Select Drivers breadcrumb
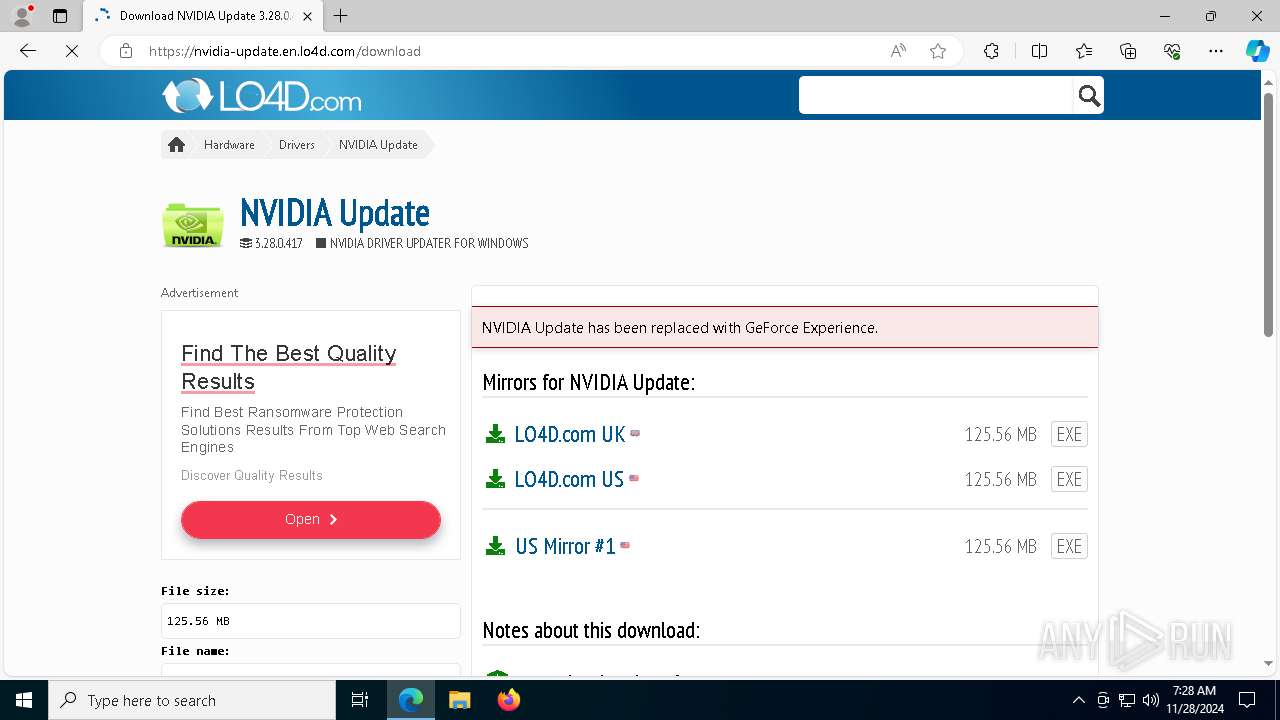Screen dimensions: 1280x720 [297, 145]
